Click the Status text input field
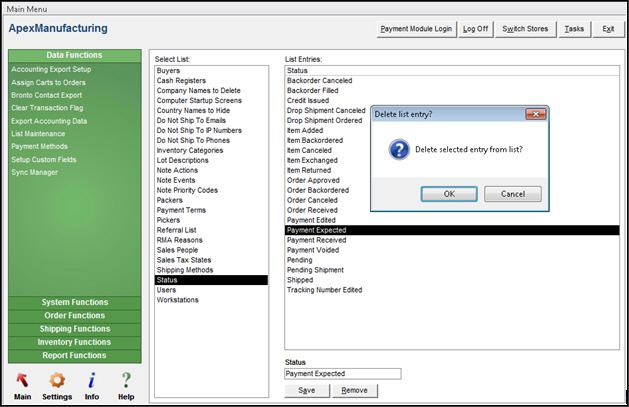 coord(342,374)
